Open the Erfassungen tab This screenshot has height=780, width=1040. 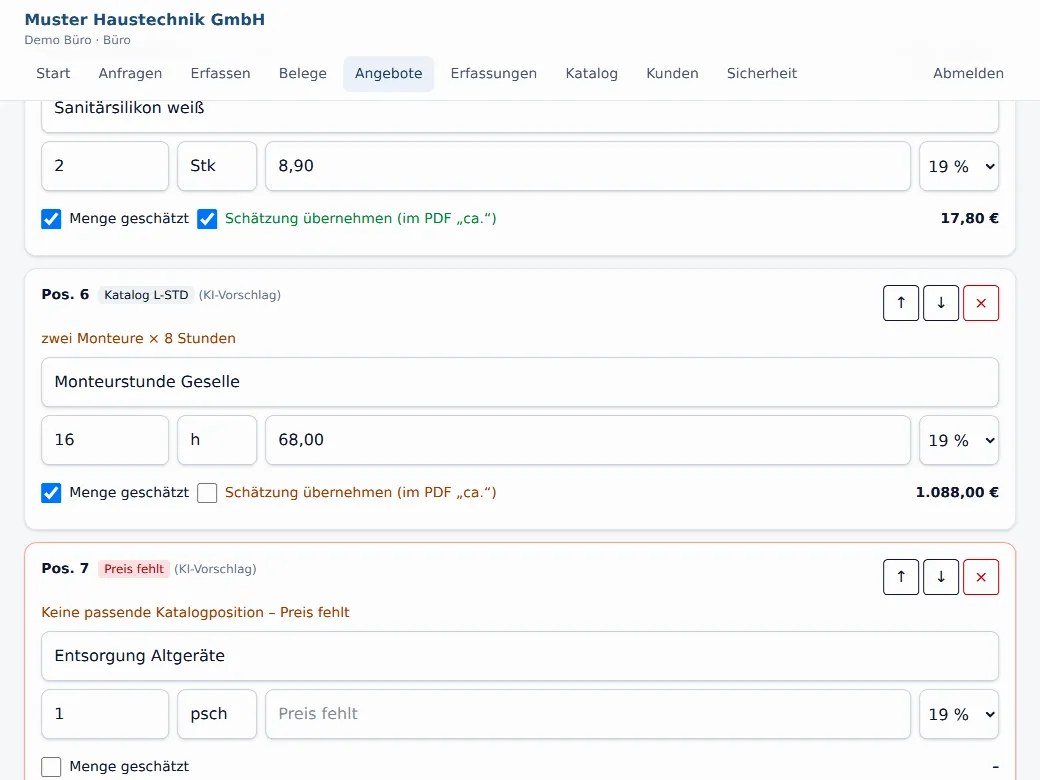click(493, 74)
